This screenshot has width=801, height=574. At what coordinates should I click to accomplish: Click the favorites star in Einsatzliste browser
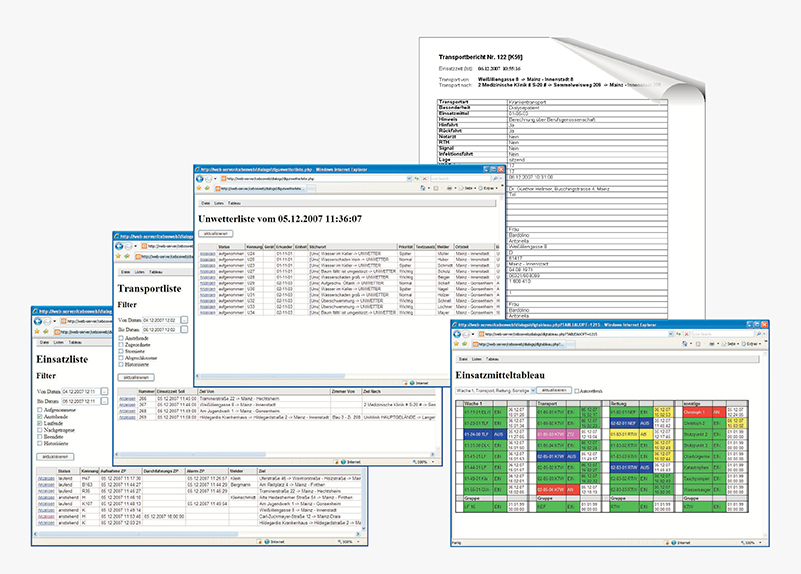click(x=38, y=333)
